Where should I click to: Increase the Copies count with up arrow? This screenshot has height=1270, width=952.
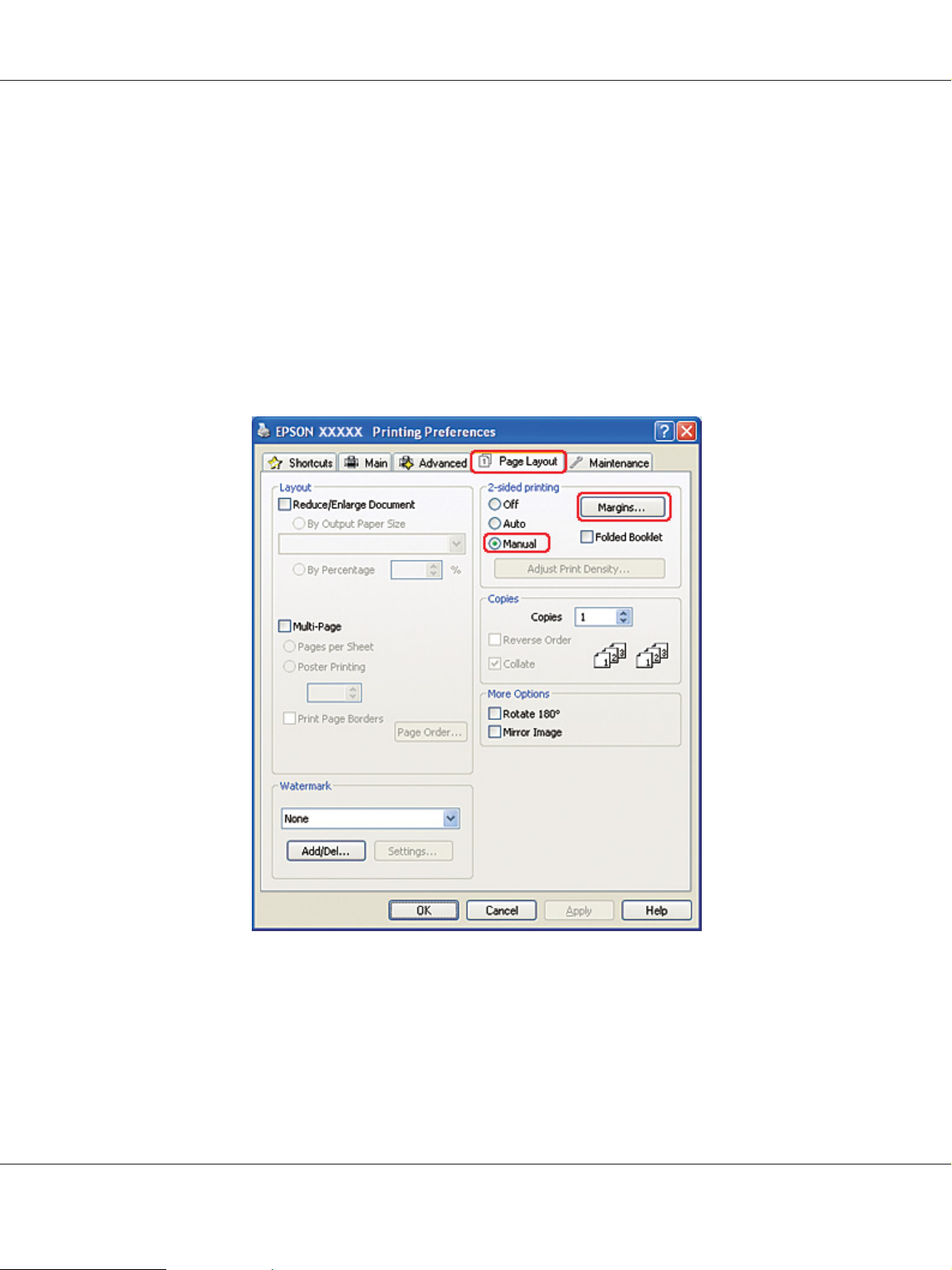tap(624, 613)
